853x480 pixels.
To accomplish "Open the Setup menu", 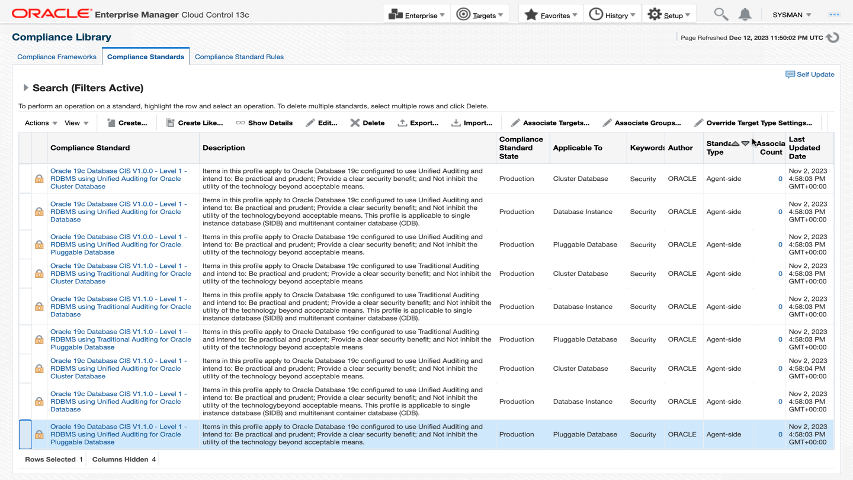I will coord(669,15).
